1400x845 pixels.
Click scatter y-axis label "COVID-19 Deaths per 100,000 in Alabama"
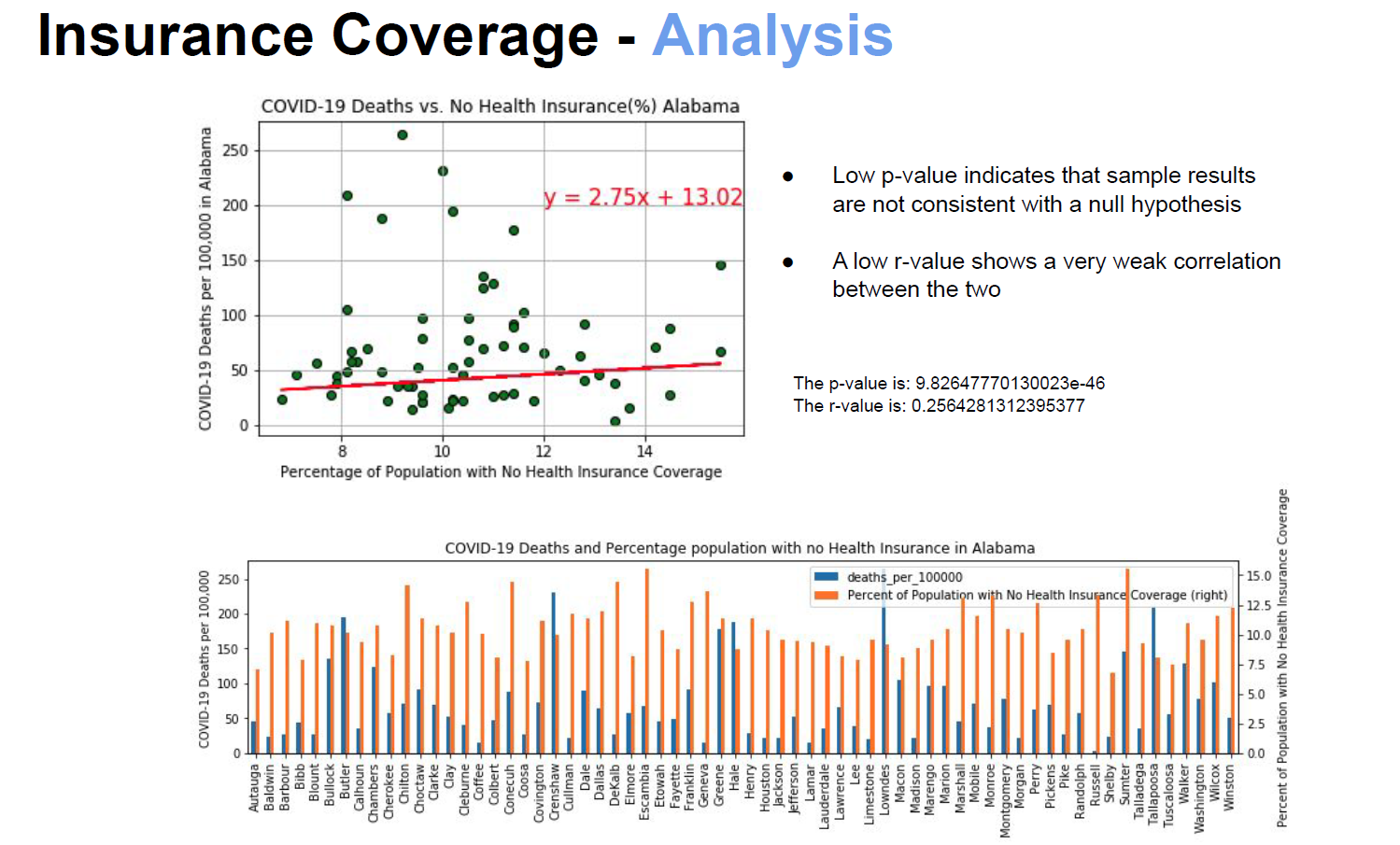[x=205, y=279]
